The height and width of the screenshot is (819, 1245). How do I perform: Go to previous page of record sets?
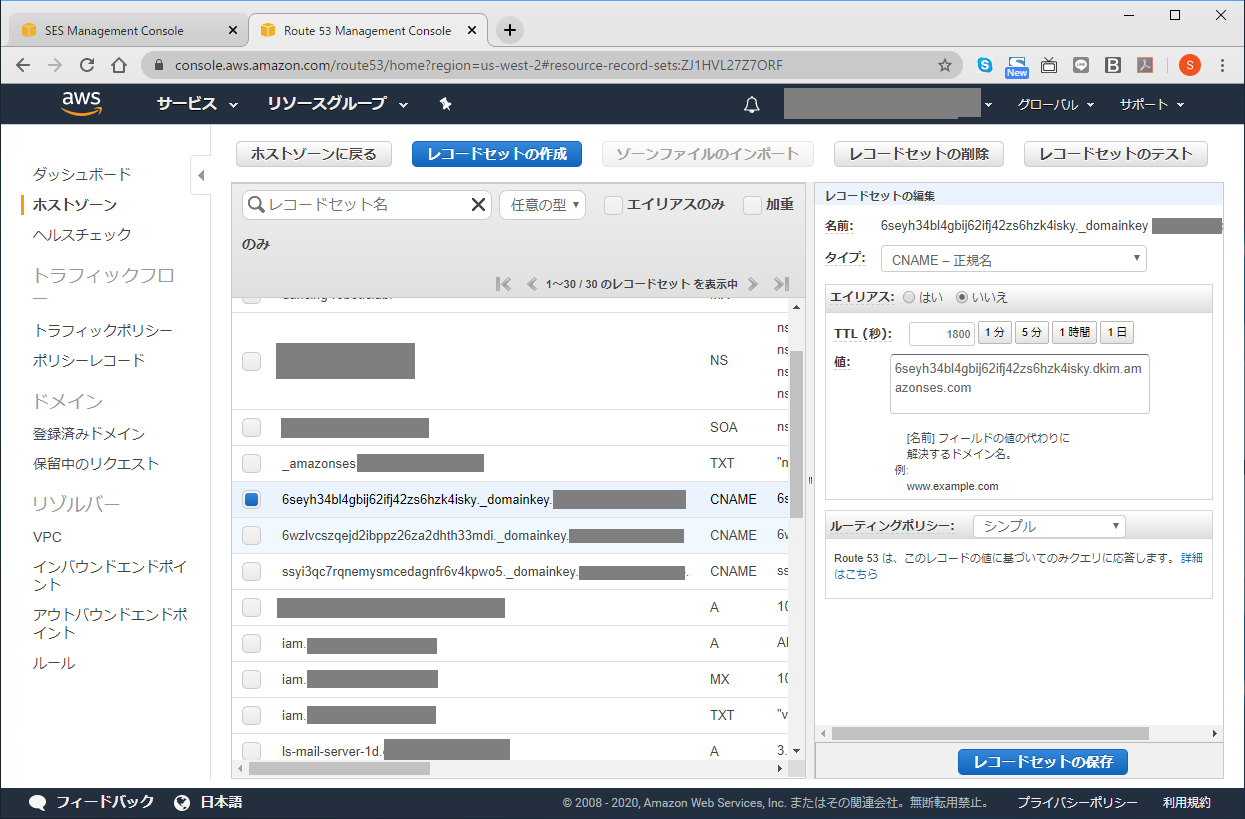tap(532, 284)
